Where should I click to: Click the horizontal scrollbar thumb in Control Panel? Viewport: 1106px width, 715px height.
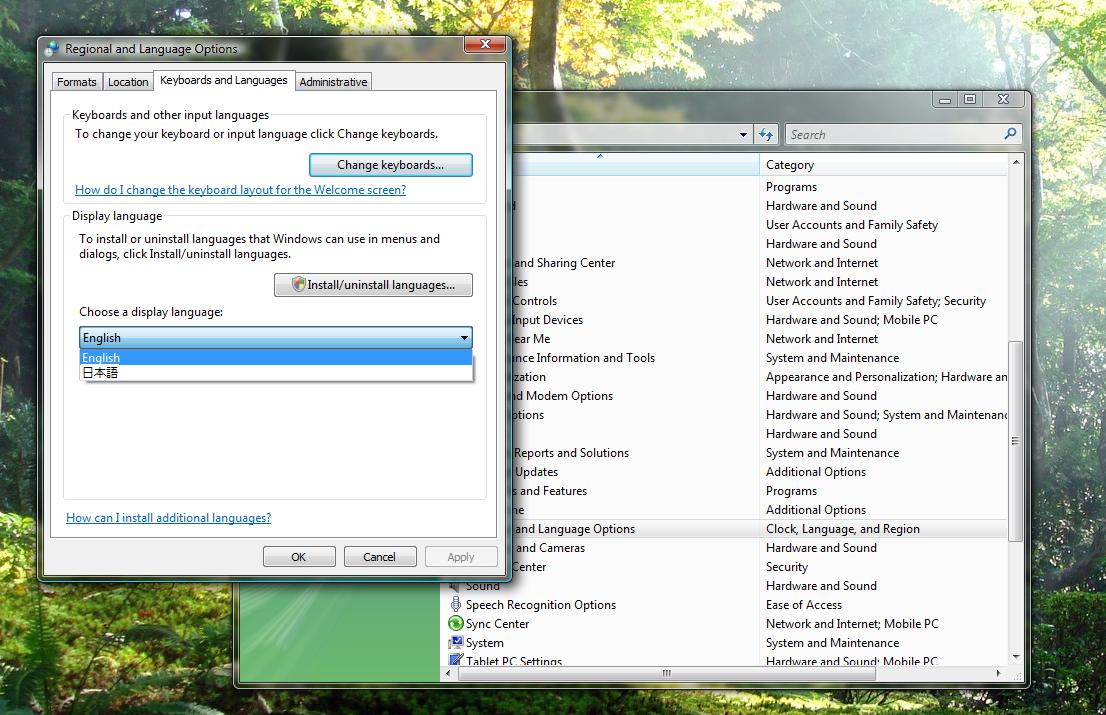(x=667, y=673)
